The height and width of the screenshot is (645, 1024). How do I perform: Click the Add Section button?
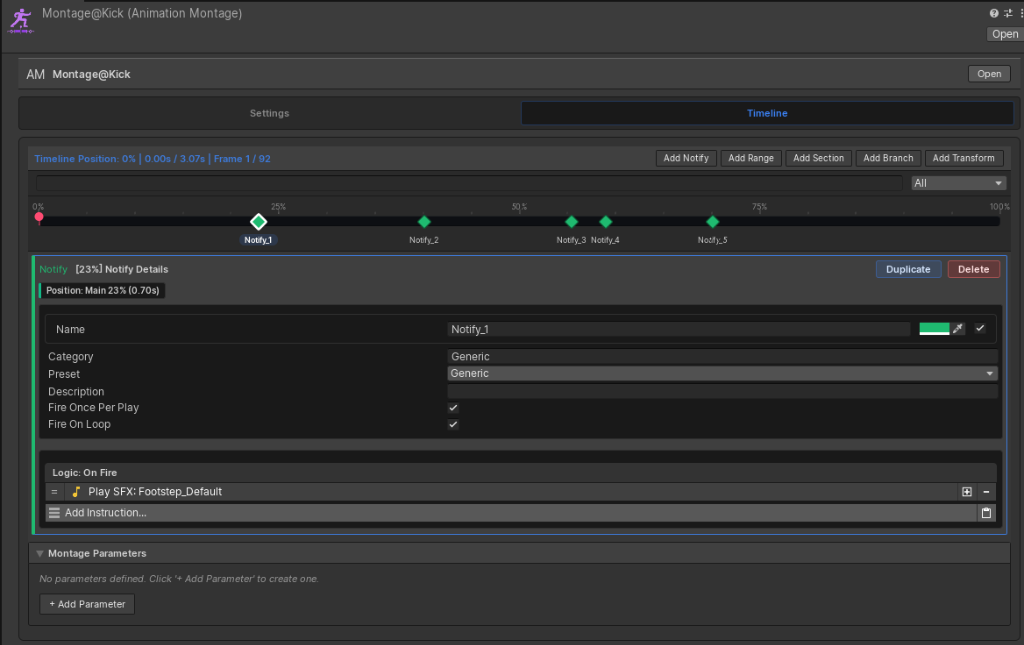[818, 158]
